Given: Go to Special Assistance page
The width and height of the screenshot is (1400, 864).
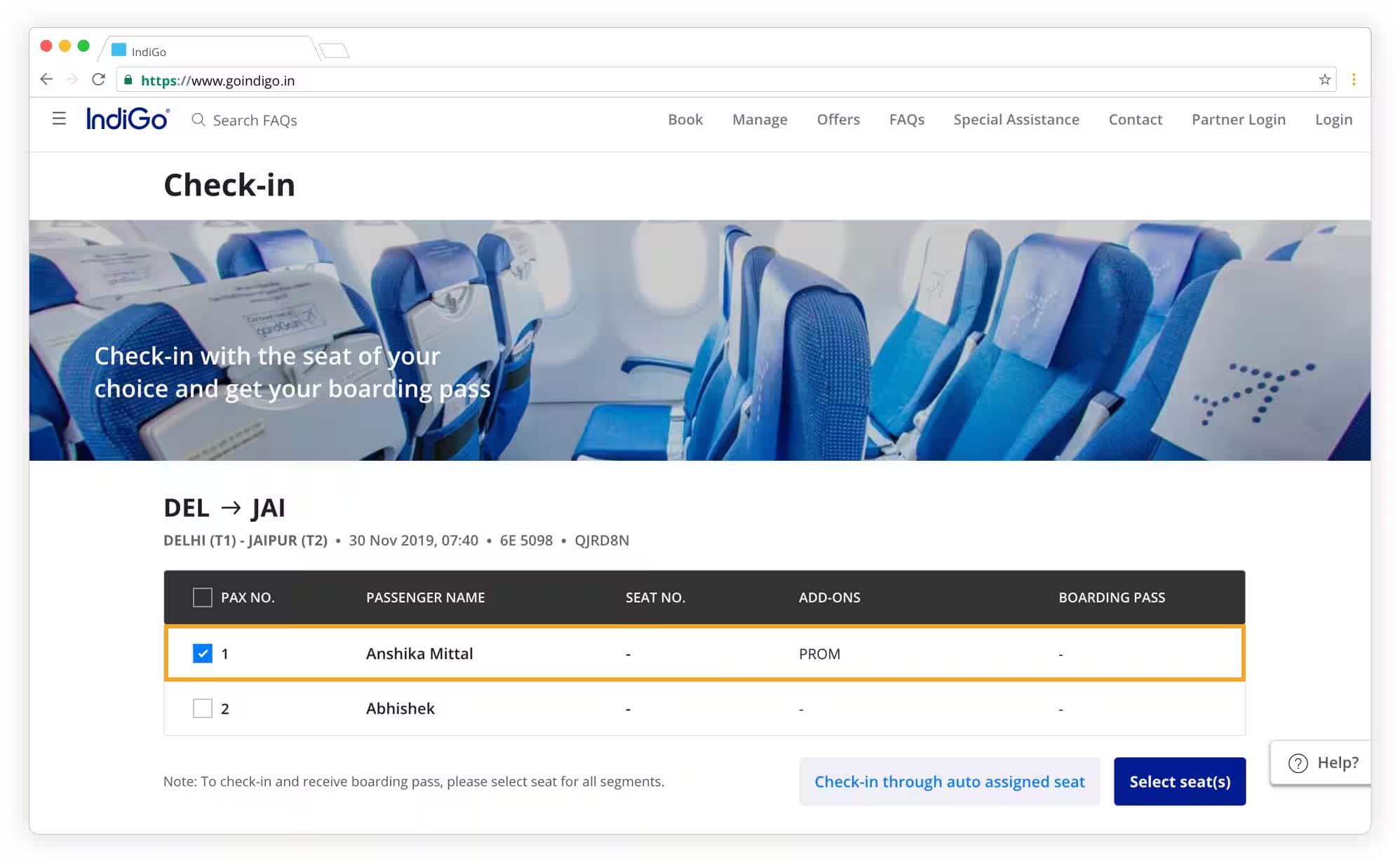Looking at the screenshot, I should [x=1016, y=120].
